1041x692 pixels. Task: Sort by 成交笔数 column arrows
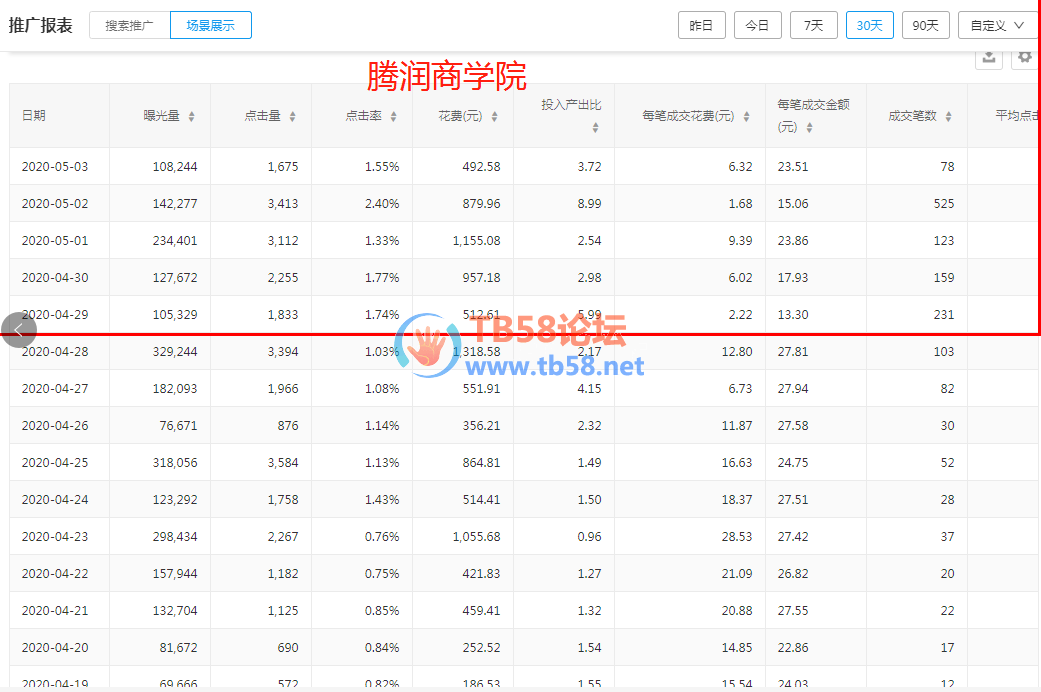pos(948,116)
